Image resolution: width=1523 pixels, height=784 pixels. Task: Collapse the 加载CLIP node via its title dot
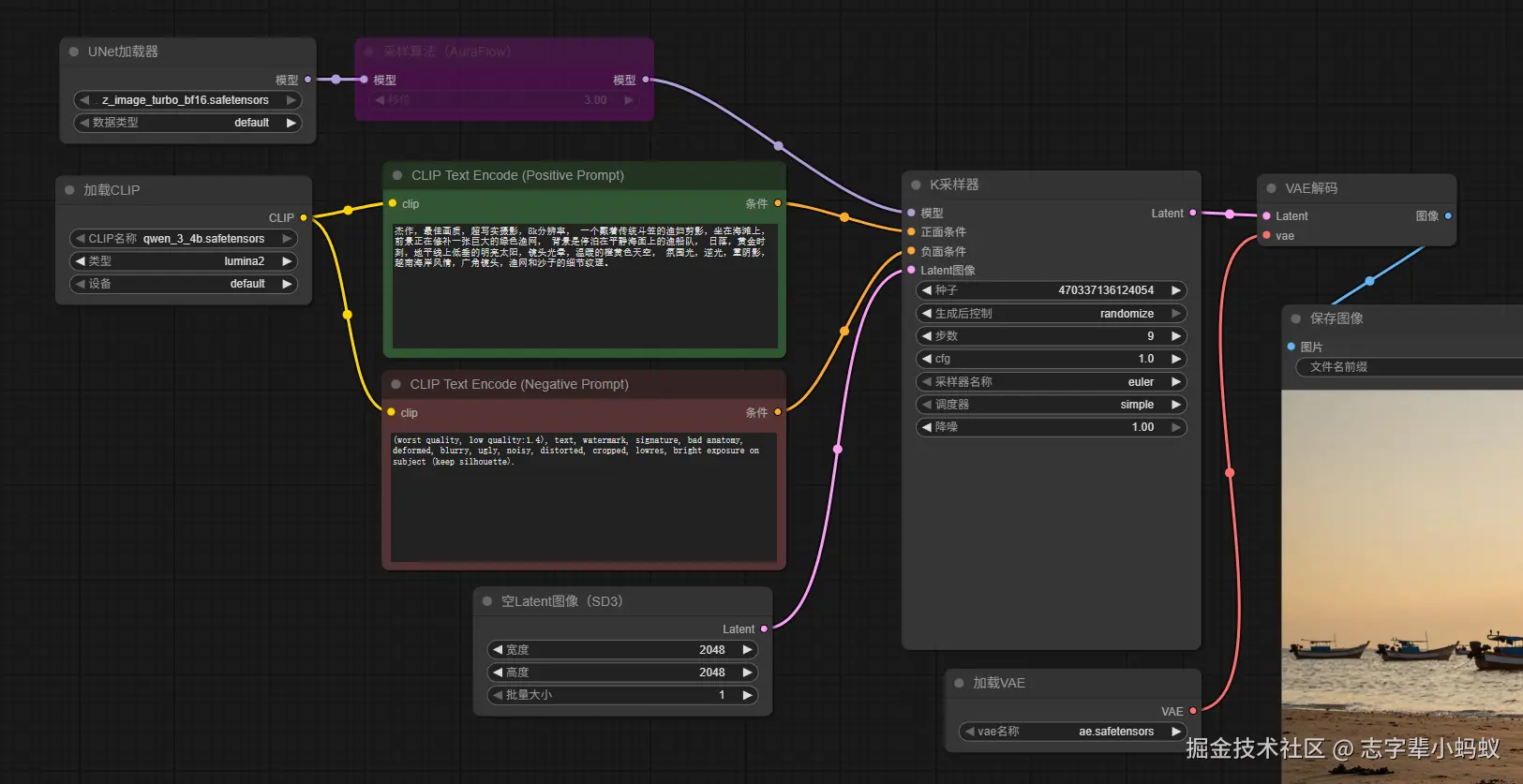click(69, 190)
